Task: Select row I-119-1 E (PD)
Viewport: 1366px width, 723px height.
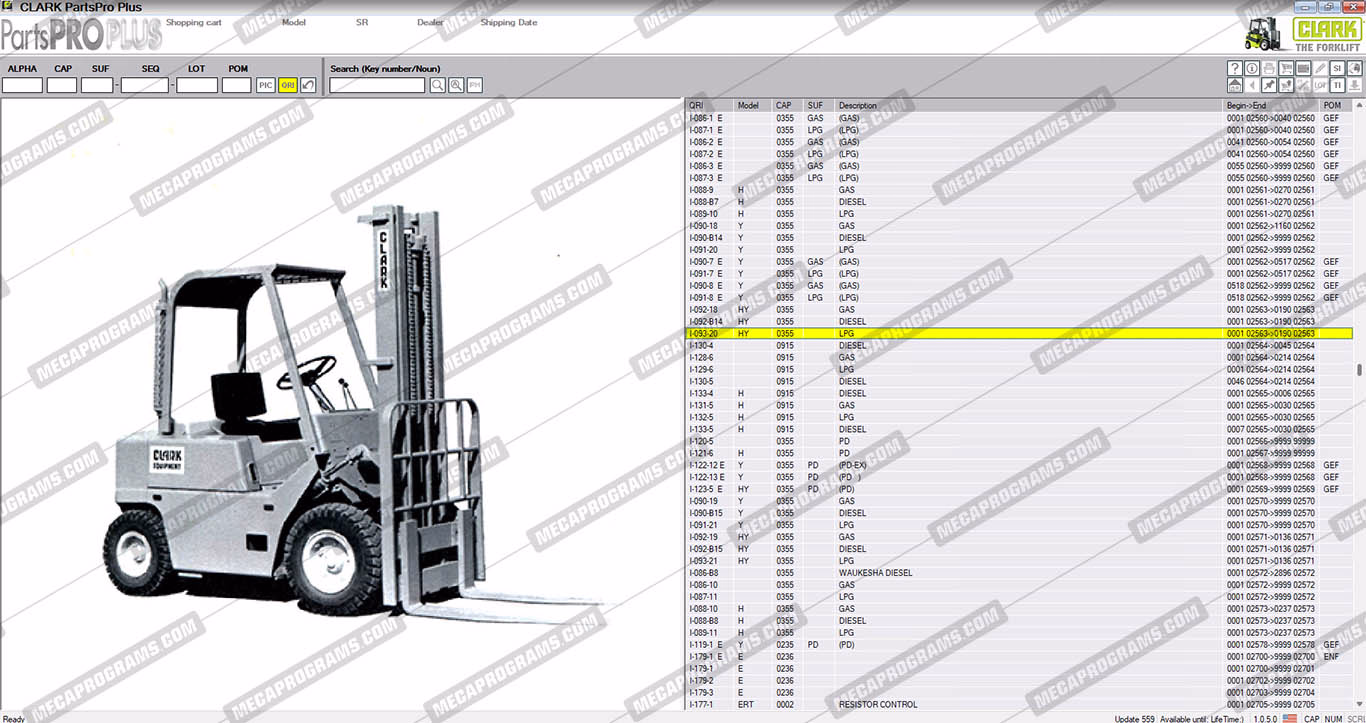Action: tap(1019, 645)
